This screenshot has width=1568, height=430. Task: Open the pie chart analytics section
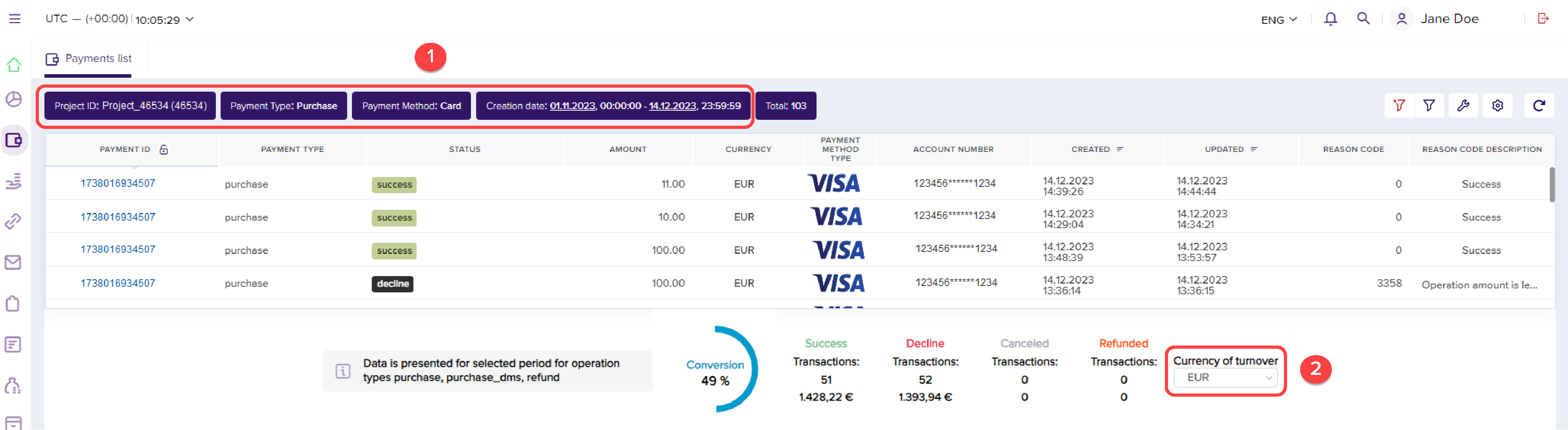(x=14, y=99)
